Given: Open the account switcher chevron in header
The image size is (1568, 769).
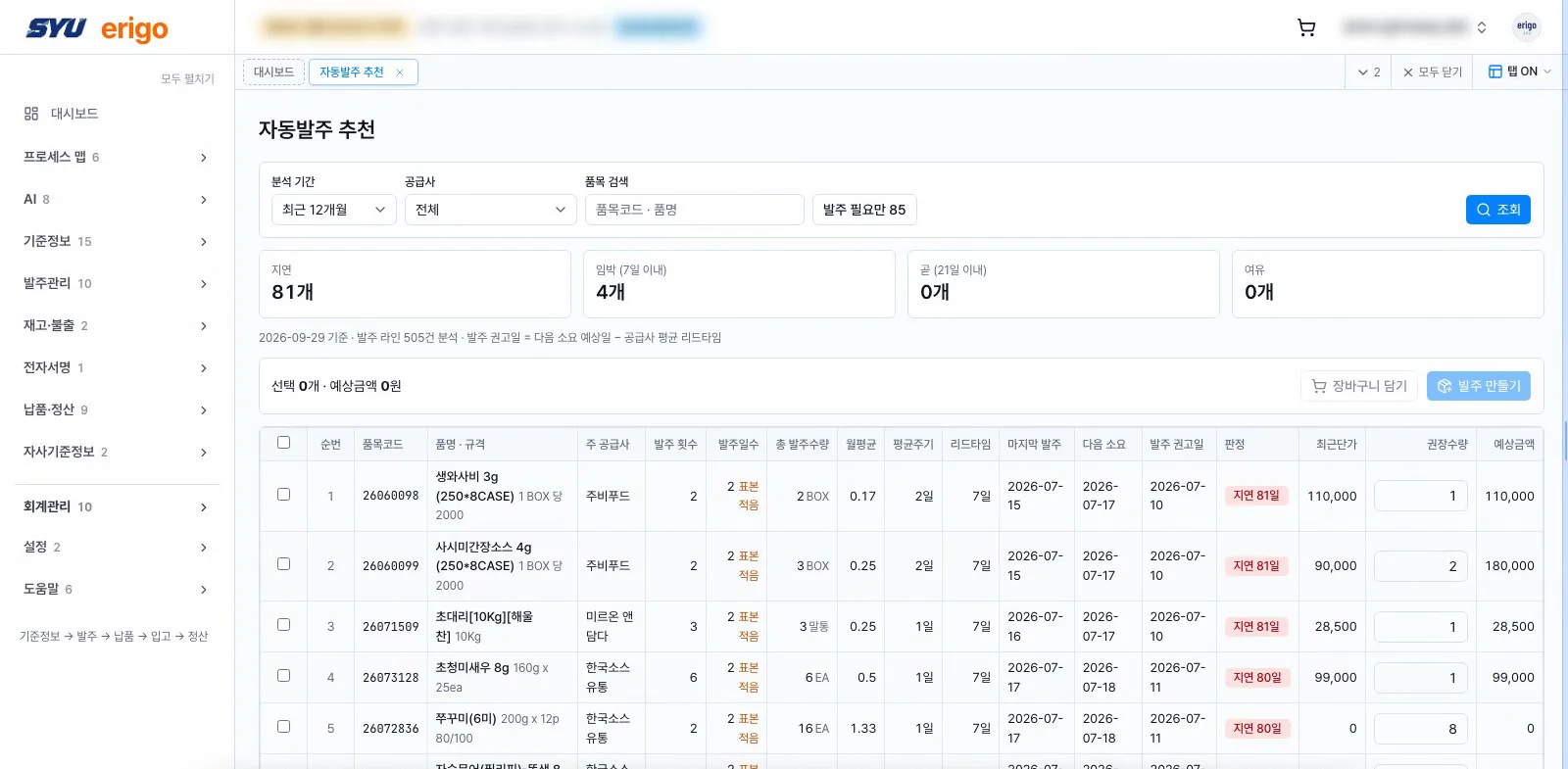Looking at the screenshot, I should click(x=1482, y=27).
